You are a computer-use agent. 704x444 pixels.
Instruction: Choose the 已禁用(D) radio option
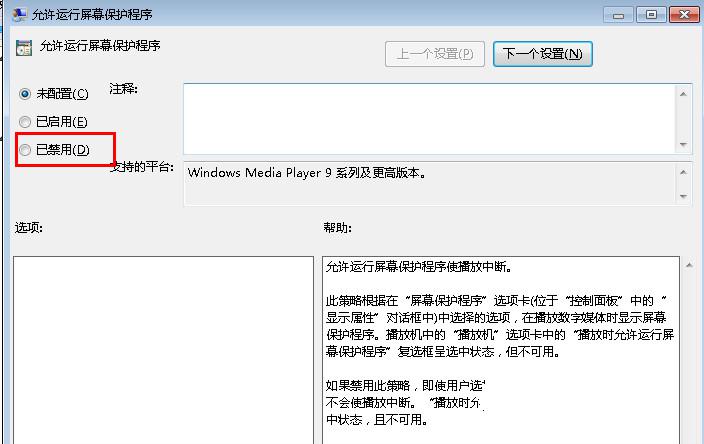point(25,150)
